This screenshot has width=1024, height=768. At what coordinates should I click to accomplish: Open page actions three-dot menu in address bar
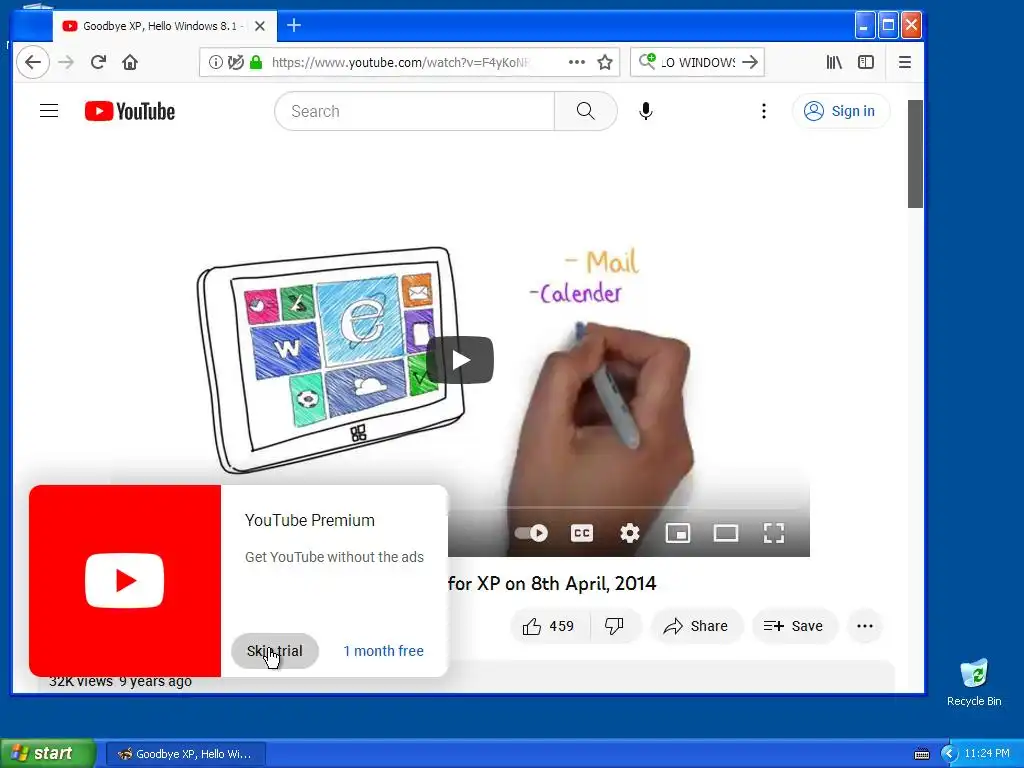(x=577, y=62)
